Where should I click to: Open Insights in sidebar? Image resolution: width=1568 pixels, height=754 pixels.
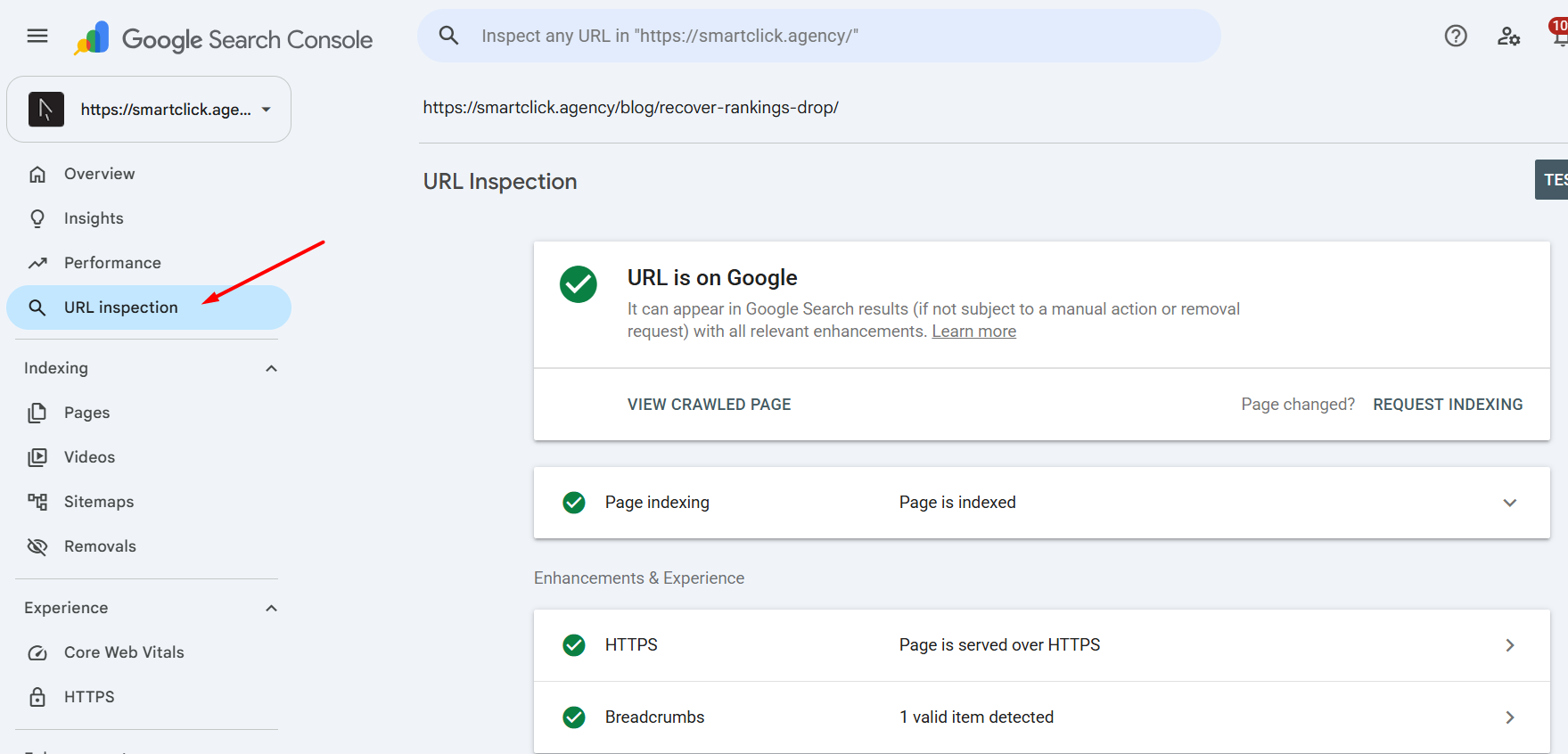(149, 218)
